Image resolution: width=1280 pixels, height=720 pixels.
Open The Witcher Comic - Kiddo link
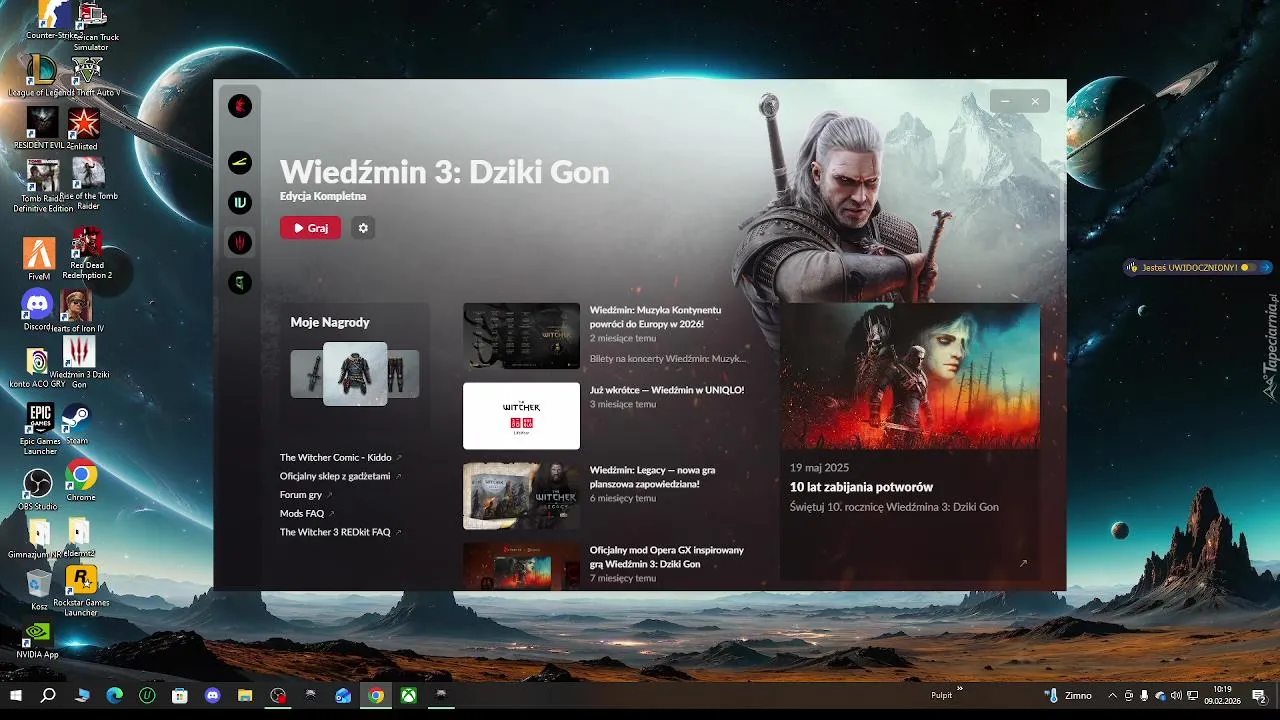tap(340, 457)
